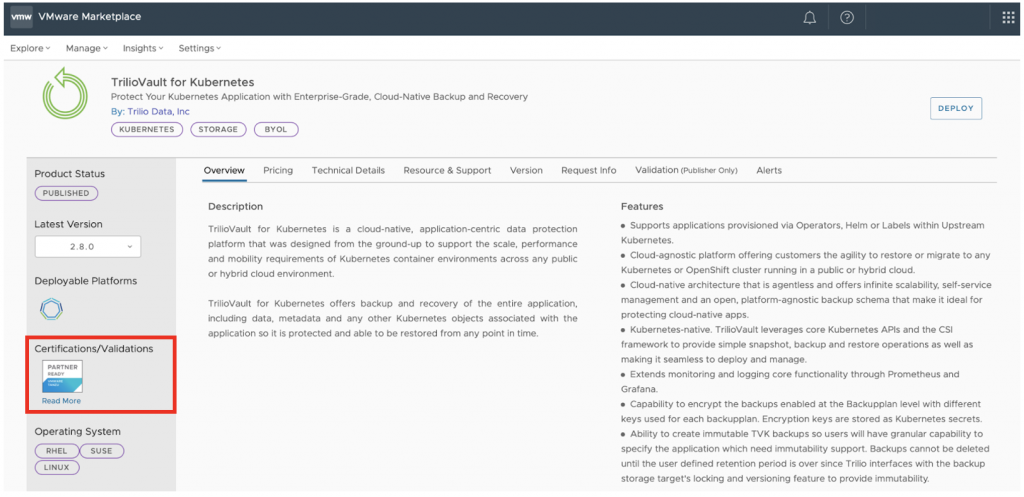
Task: Click the KUBERNETES tag
Action: (x=147, y=129)
